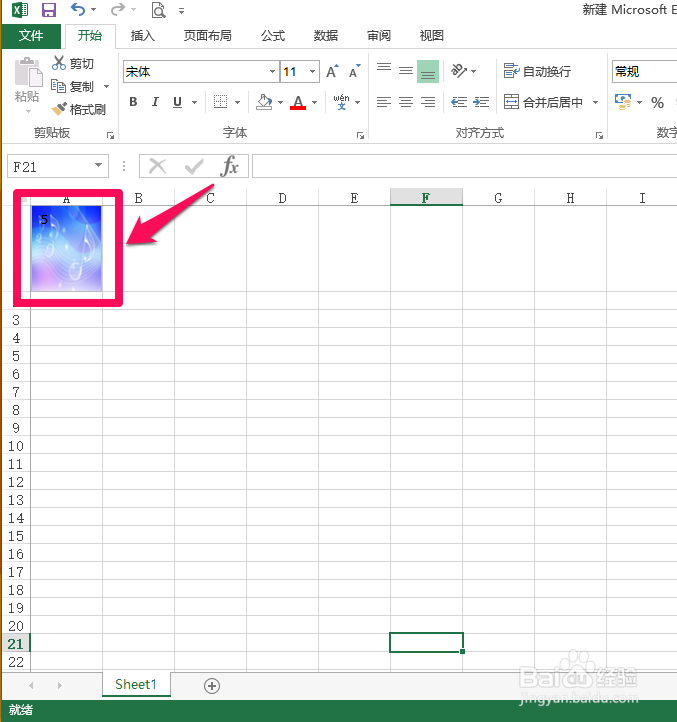Toggle middle vertical alignment
This screenshot has width=677, height=722.
[406, 71]
